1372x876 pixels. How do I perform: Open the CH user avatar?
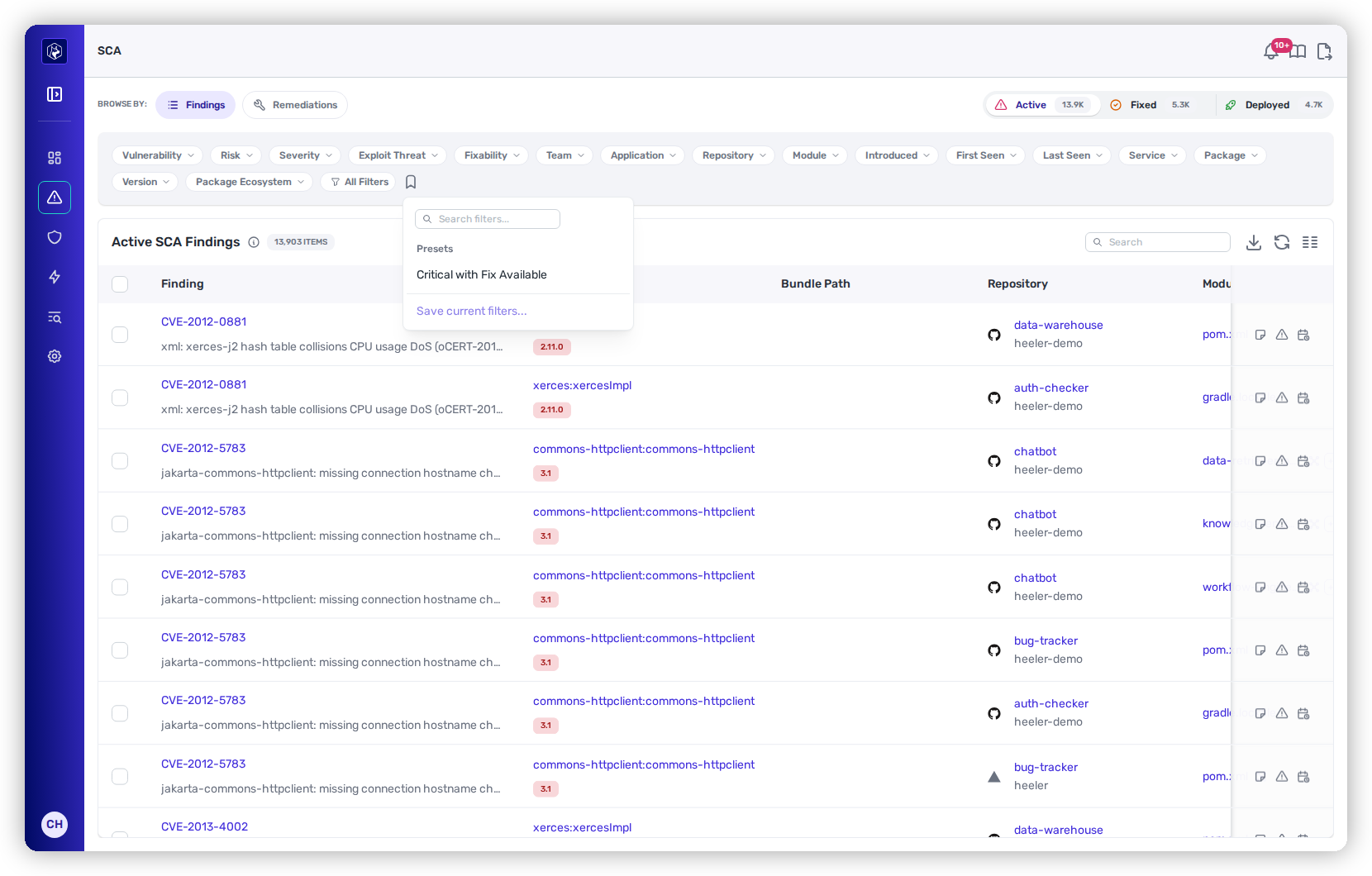click(x=55, y=824)
